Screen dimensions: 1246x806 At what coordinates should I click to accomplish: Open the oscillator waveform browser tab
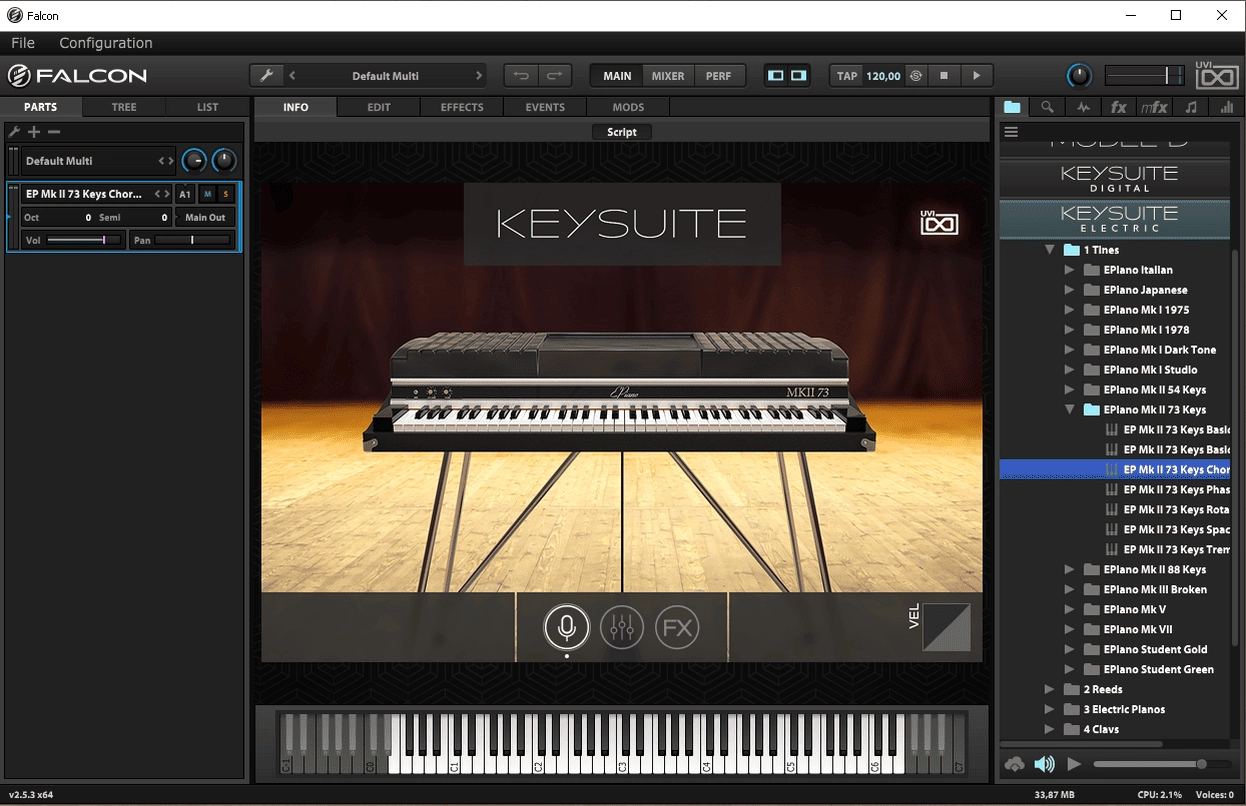coord(1083,107)
